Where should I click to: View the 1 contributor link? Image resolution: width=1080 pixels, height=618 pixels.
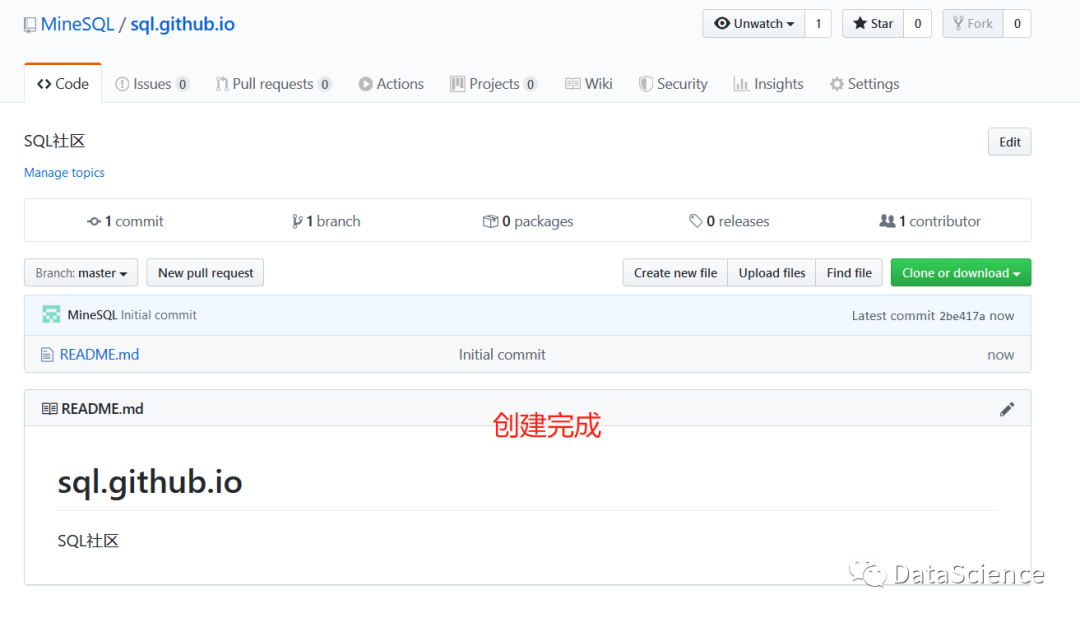tap(930, 221)
